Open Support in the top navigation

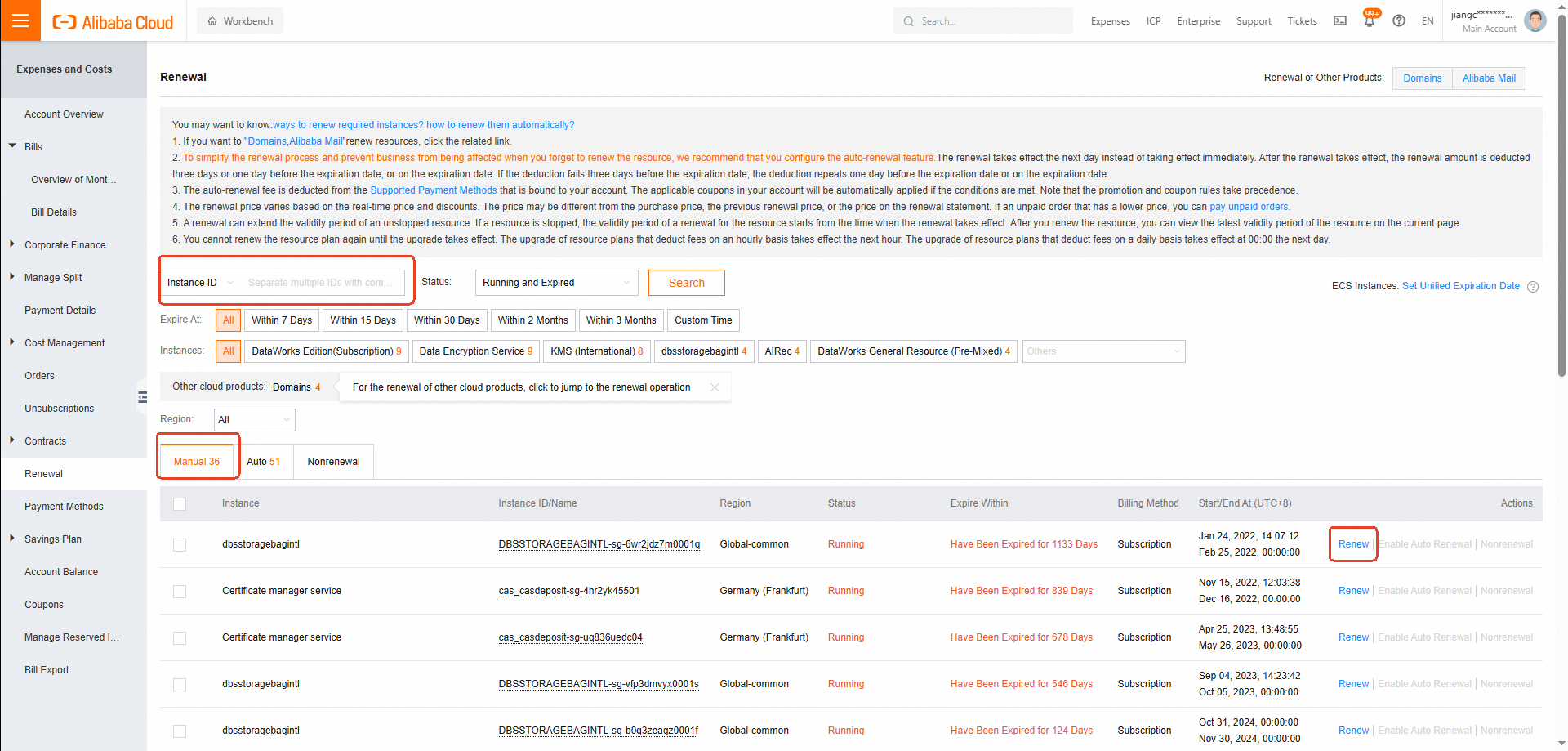[x=1254, y=21]
